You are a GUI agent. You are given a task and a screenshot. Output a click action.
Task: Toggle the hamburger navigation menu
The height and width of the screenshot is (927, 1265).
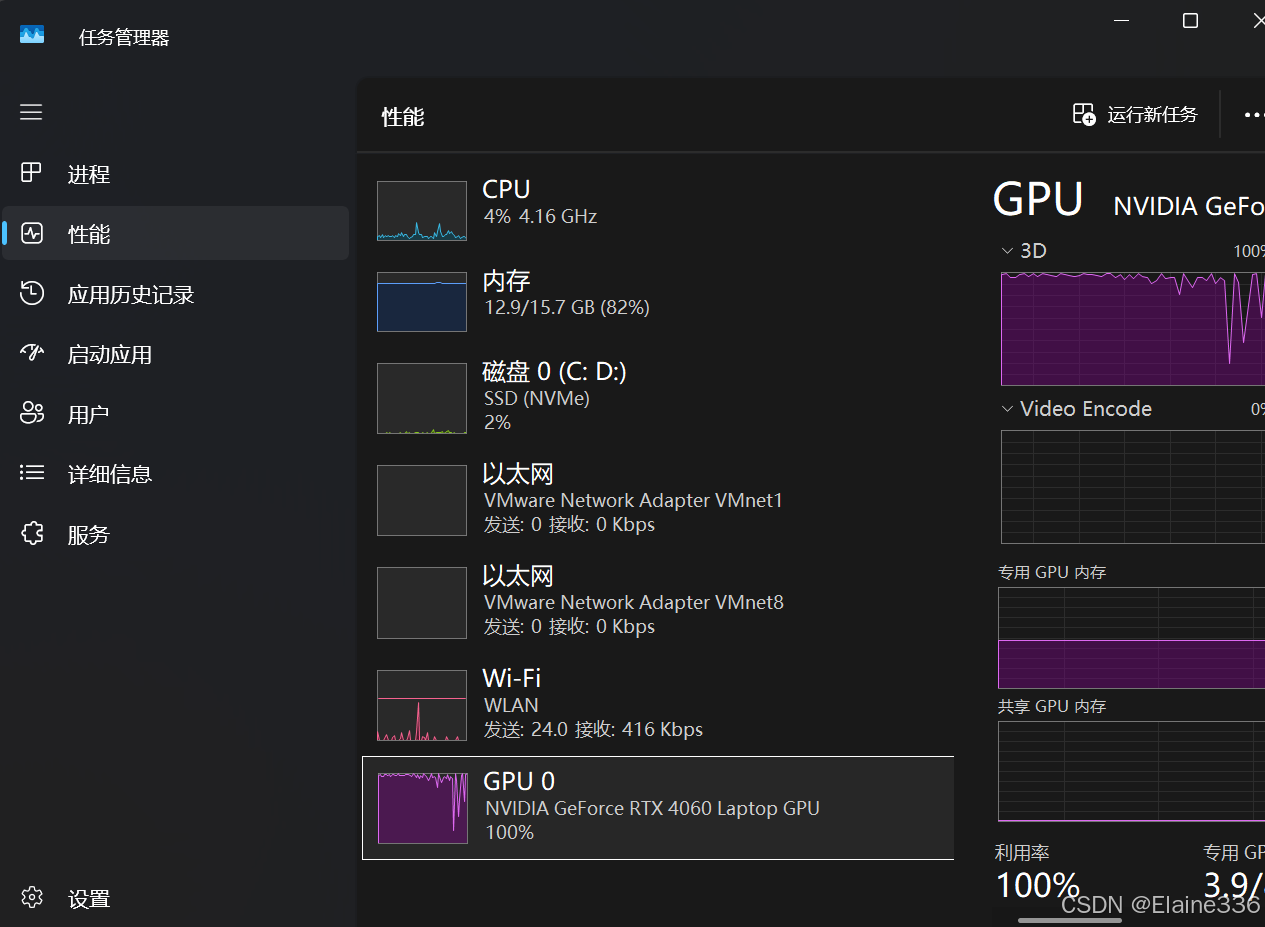point(31,112)
